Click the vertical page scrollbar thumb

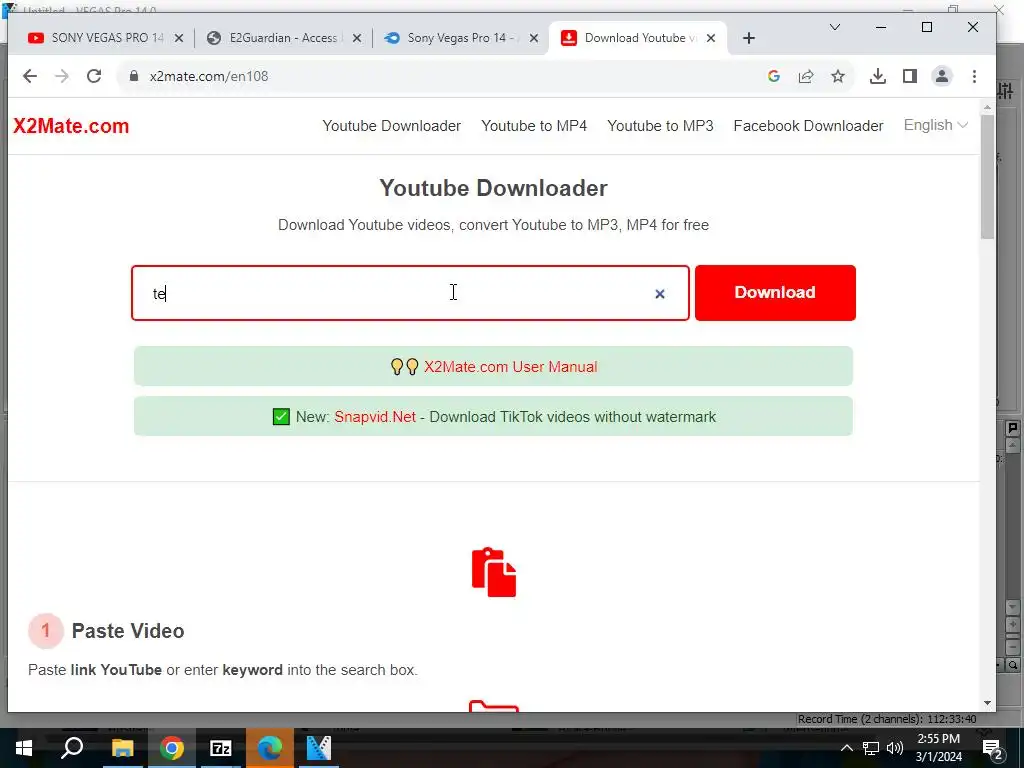(x=987, y=176)
